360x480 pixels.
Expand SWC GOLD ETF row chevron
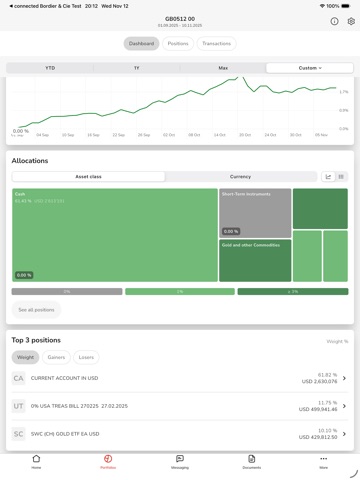pyautogui.click(x=344, y=434)
